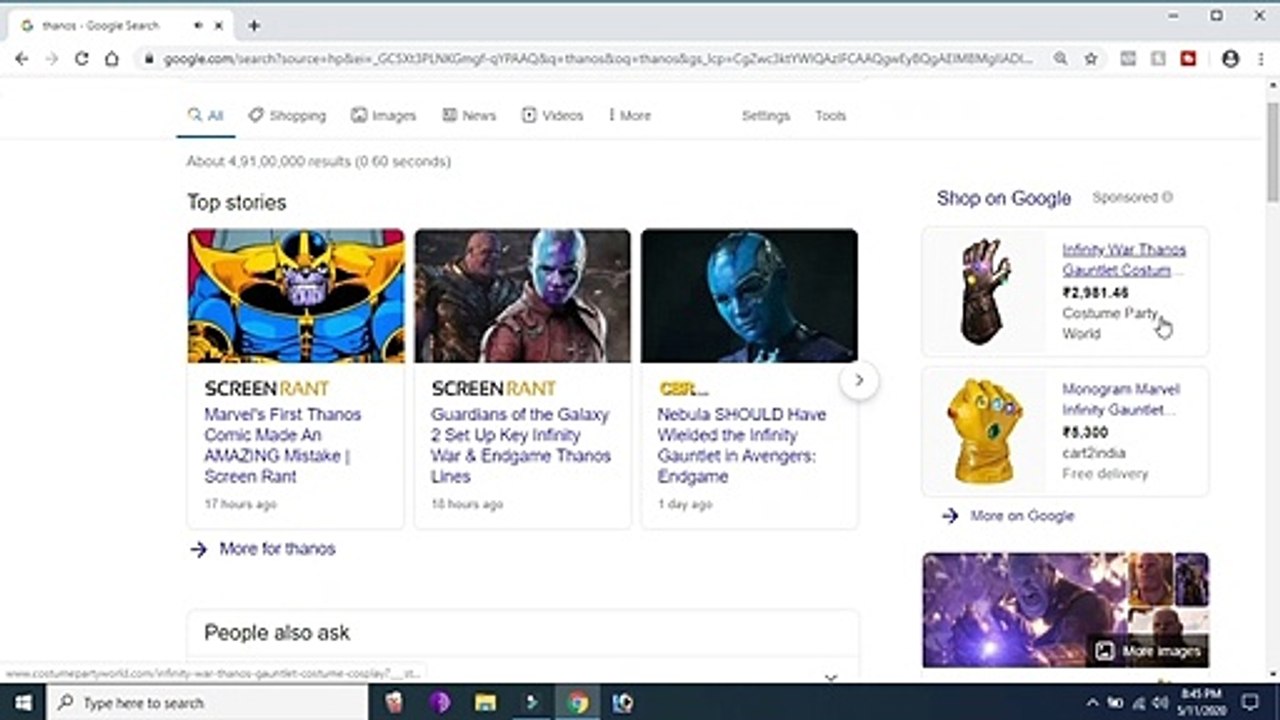Viewport: 1280px width, 720px height.
Task: Click the 1 day ago timestamp
Action: pyautogui.click(x=685, y=504)
